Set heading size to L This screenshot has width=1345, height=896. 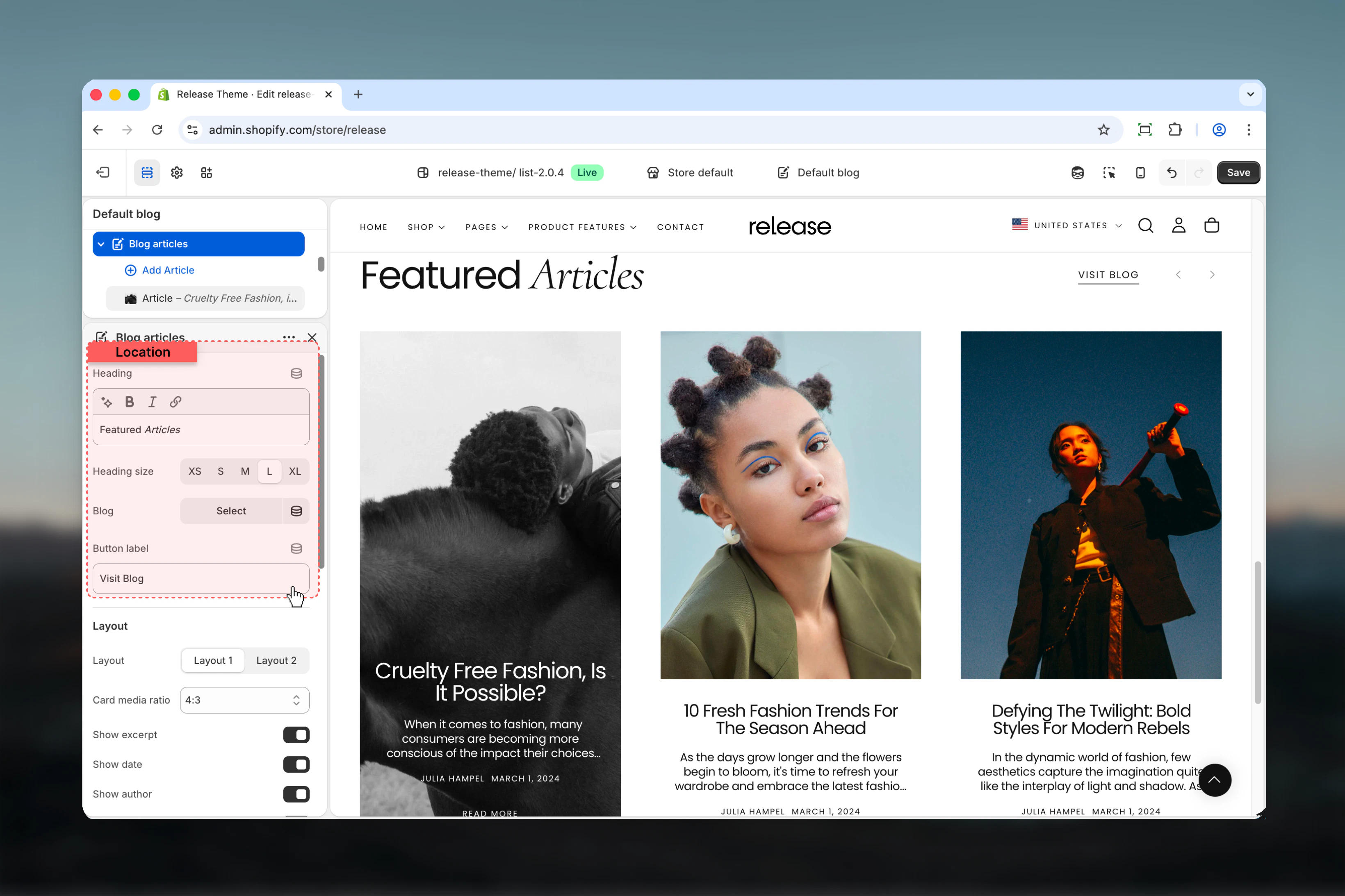coord(269,472)
